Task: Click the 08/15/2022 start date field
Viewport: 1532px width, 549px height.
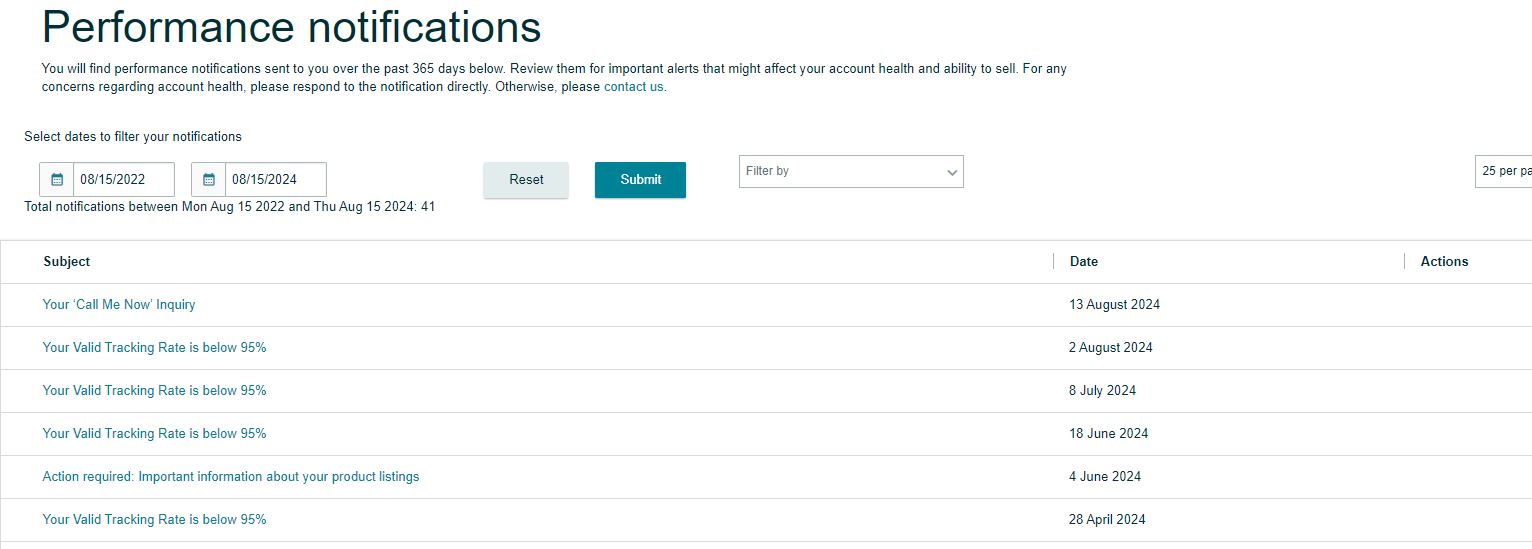Action: (x=124, y=180)
